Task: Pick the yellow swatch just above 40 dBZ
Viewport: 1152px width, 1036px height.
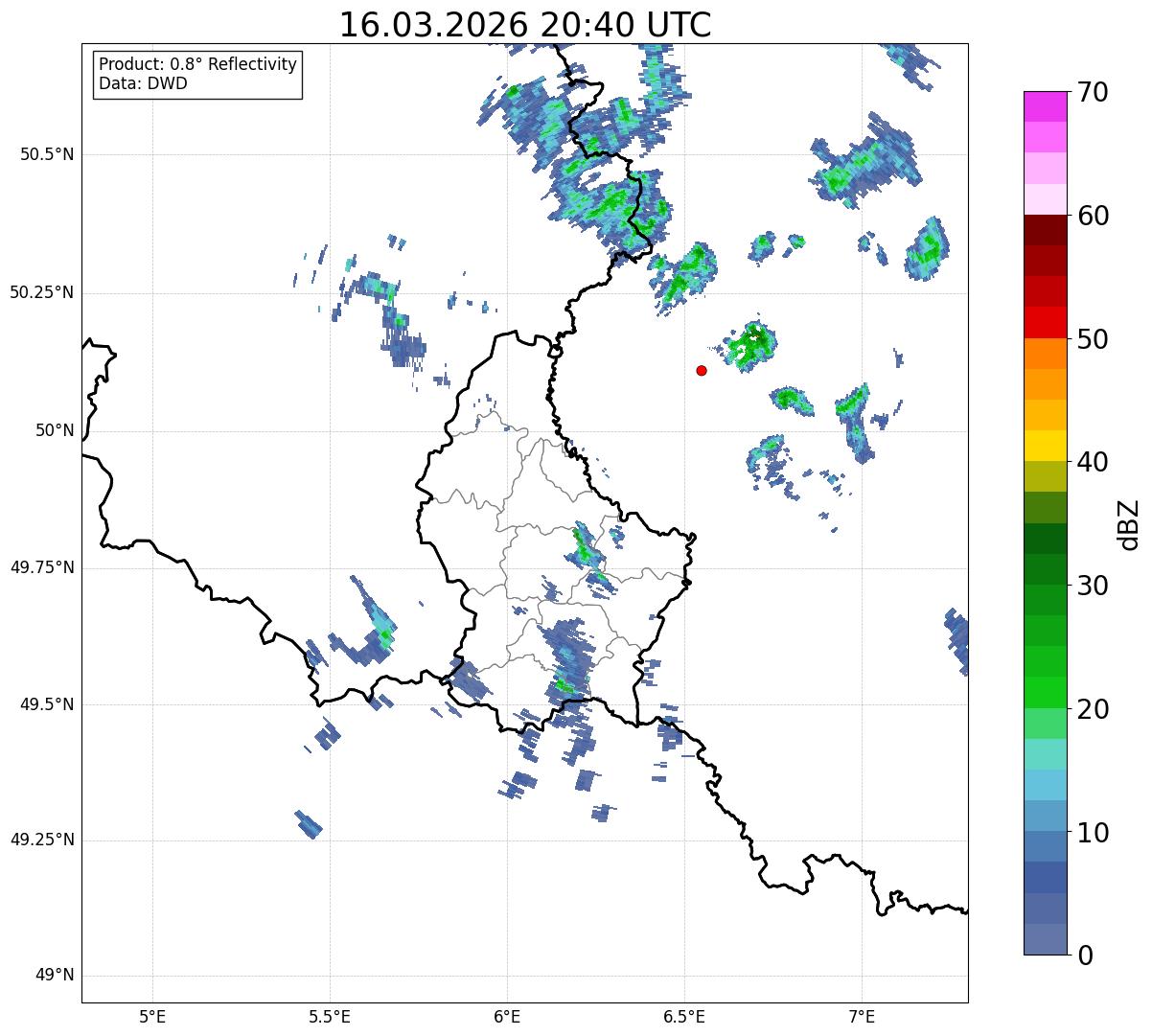Action: [1045, 447]
